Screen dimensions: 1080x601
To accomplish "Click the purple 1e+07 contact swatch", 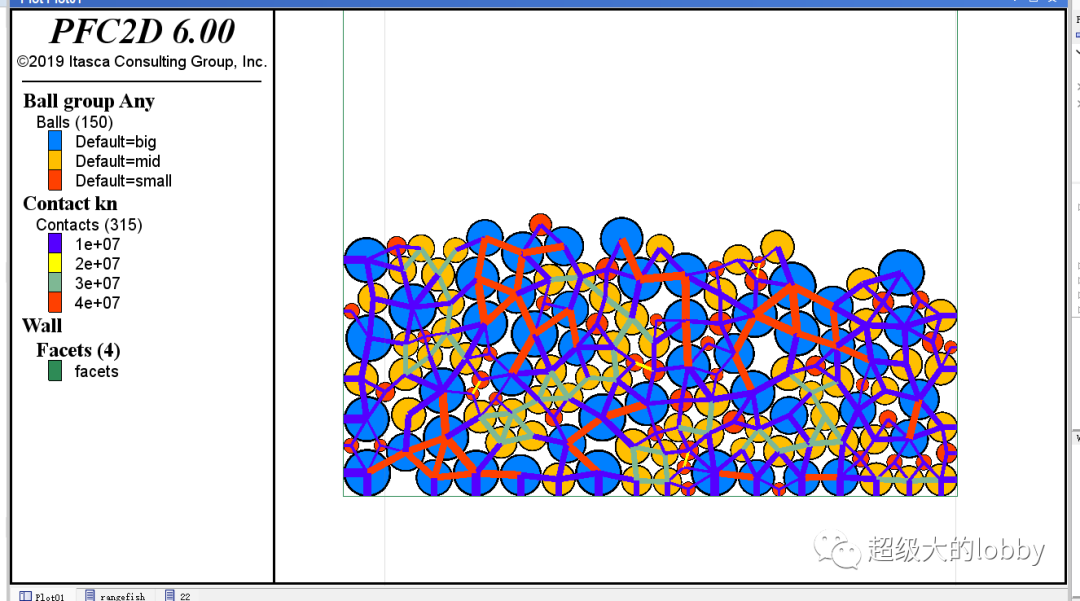I will 55,244.
